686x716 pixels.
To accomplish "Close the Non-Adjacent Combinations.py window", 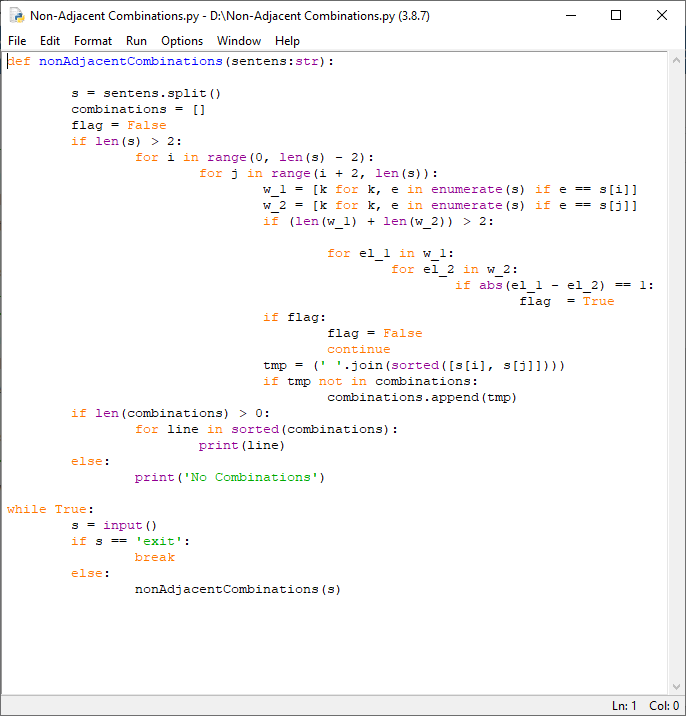I will (x=662, y=16).
